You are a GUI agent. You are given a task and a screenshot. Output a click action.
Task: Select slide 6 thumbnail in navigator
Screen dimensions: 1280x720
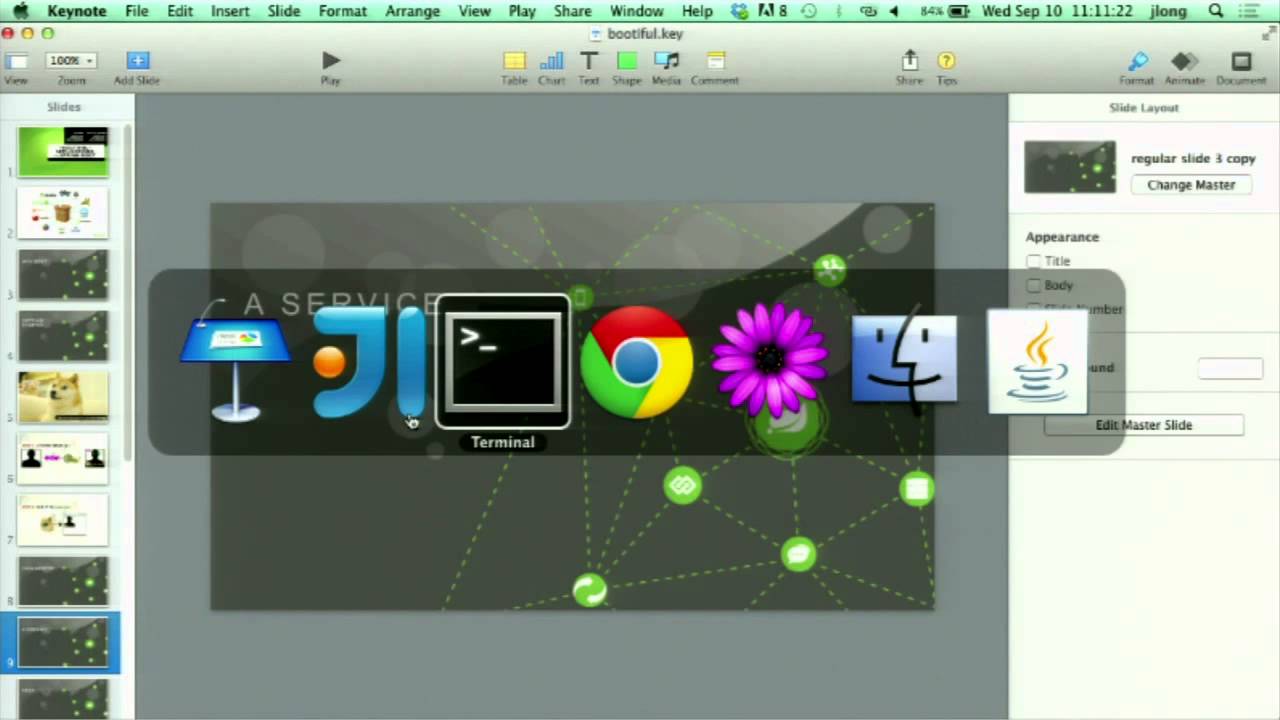63,458
